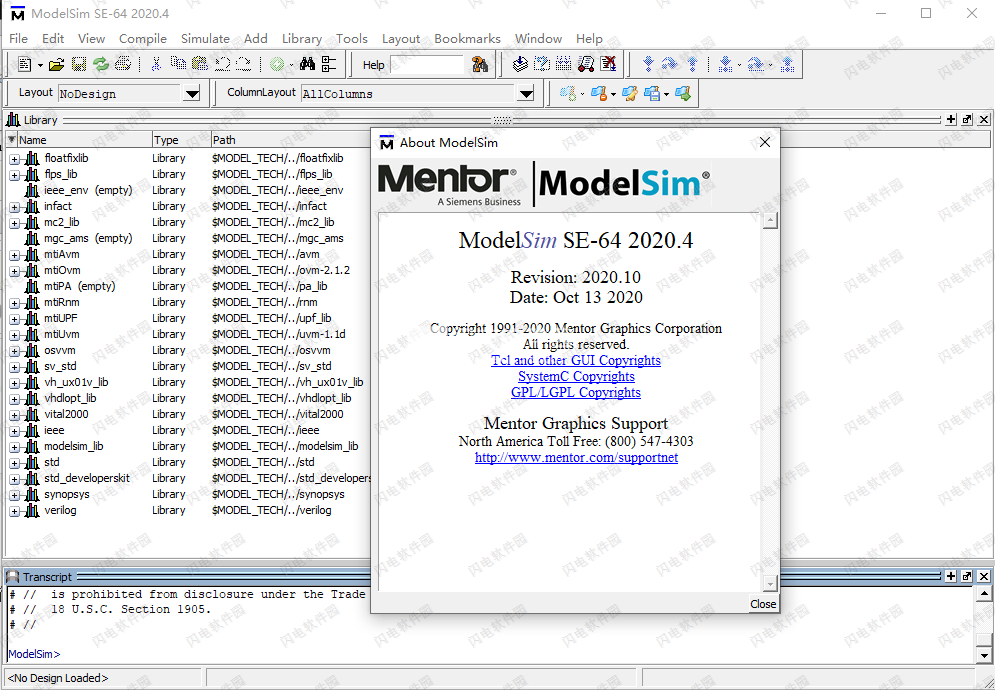This screenshot has height=690, width=995.
Task: Open the dropdown arrow next to New icon
Action: (40, 65)
